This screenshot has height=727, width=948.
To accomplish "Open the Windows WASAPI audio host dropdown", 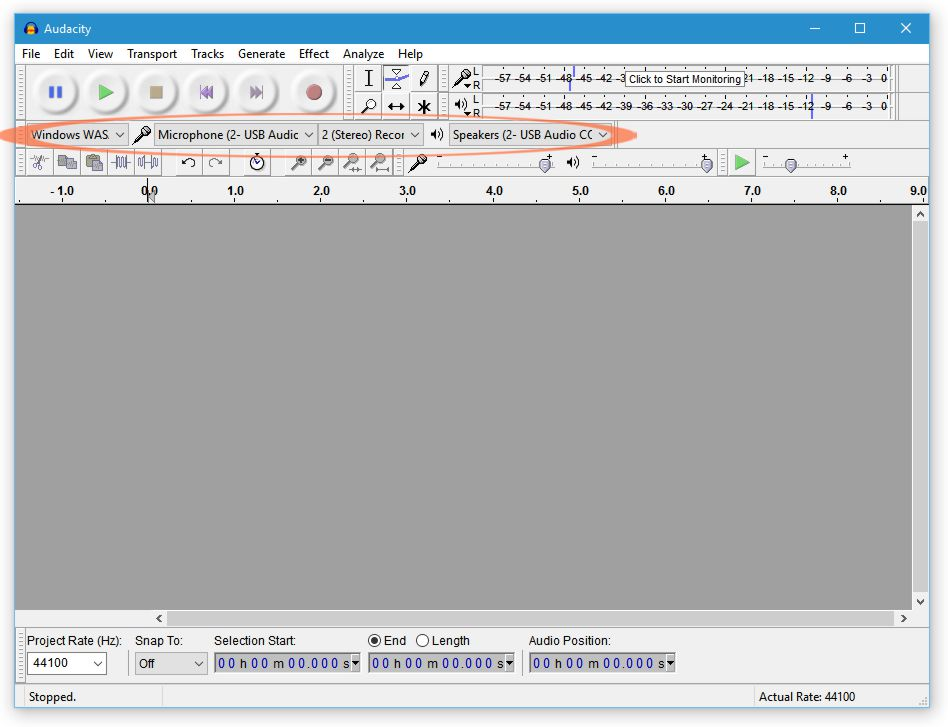I will pyautogui.click(x=77, y=135).
